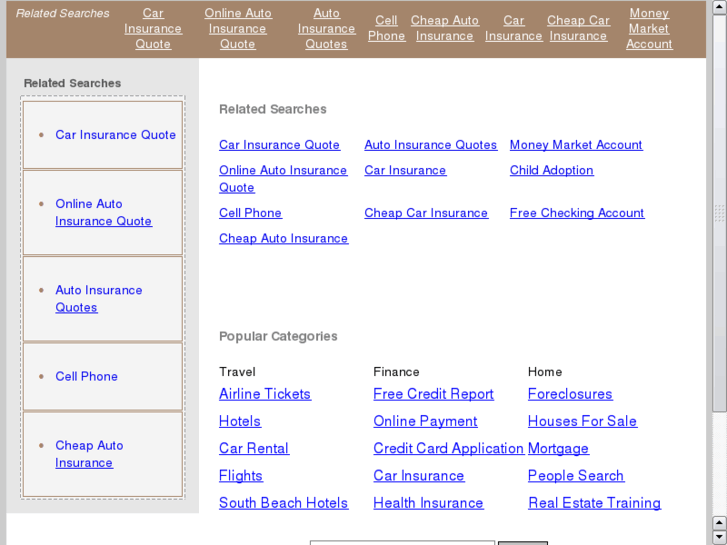Click the scrollbar down arrow at bottom
The height and width of the screenshot is (545, 727).
tap(720, 538)
